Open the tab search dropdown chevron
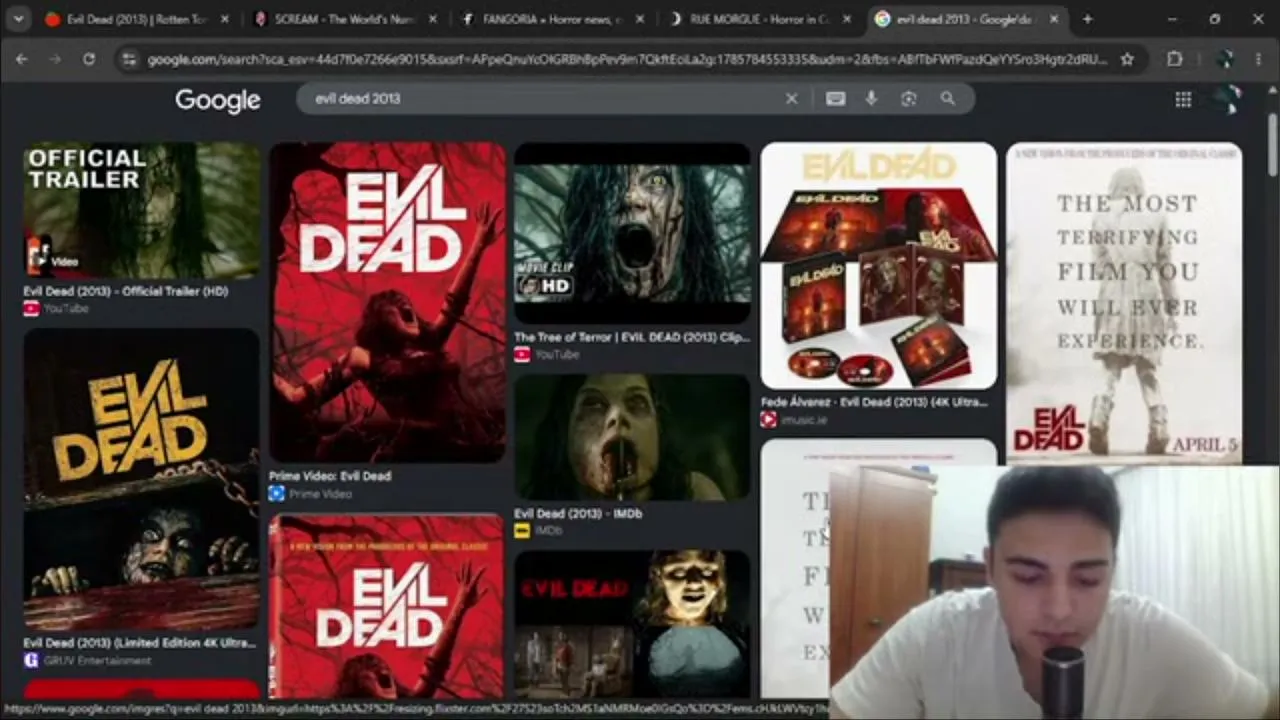 [x=18, y=19]
